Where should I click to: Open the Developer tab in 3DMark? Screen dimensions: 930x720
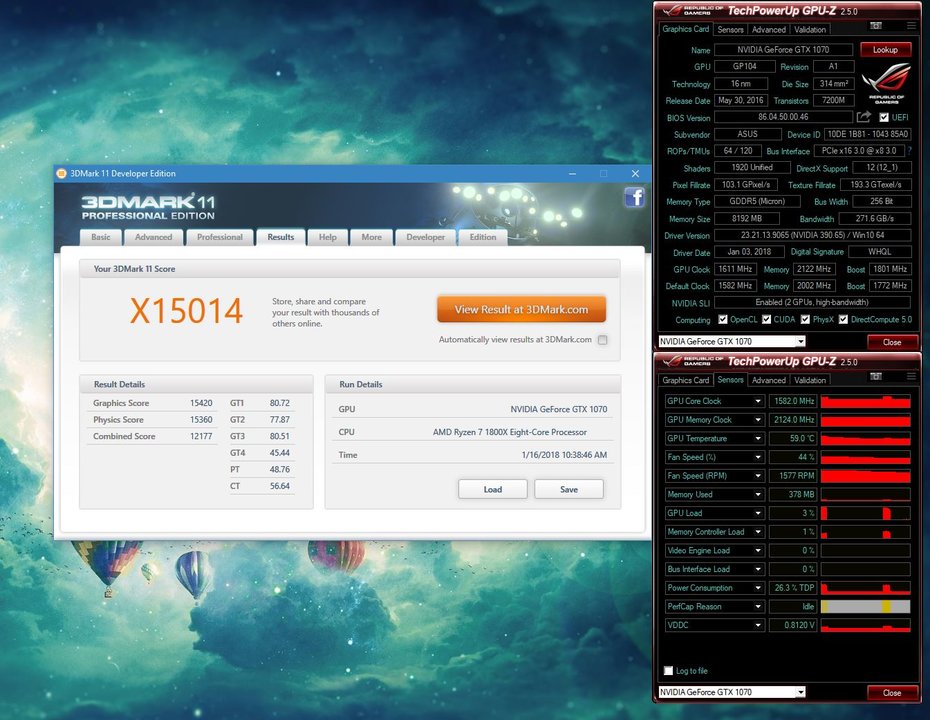(425, 237)
